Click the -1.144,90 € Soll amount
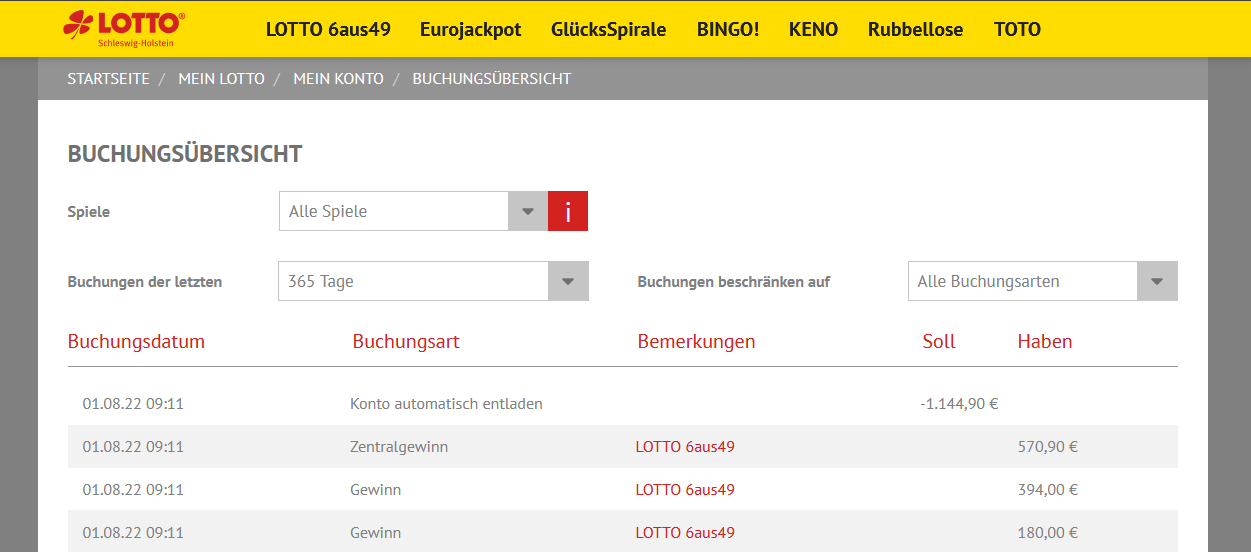This screenshot has width=1251, height=552. 960,404
